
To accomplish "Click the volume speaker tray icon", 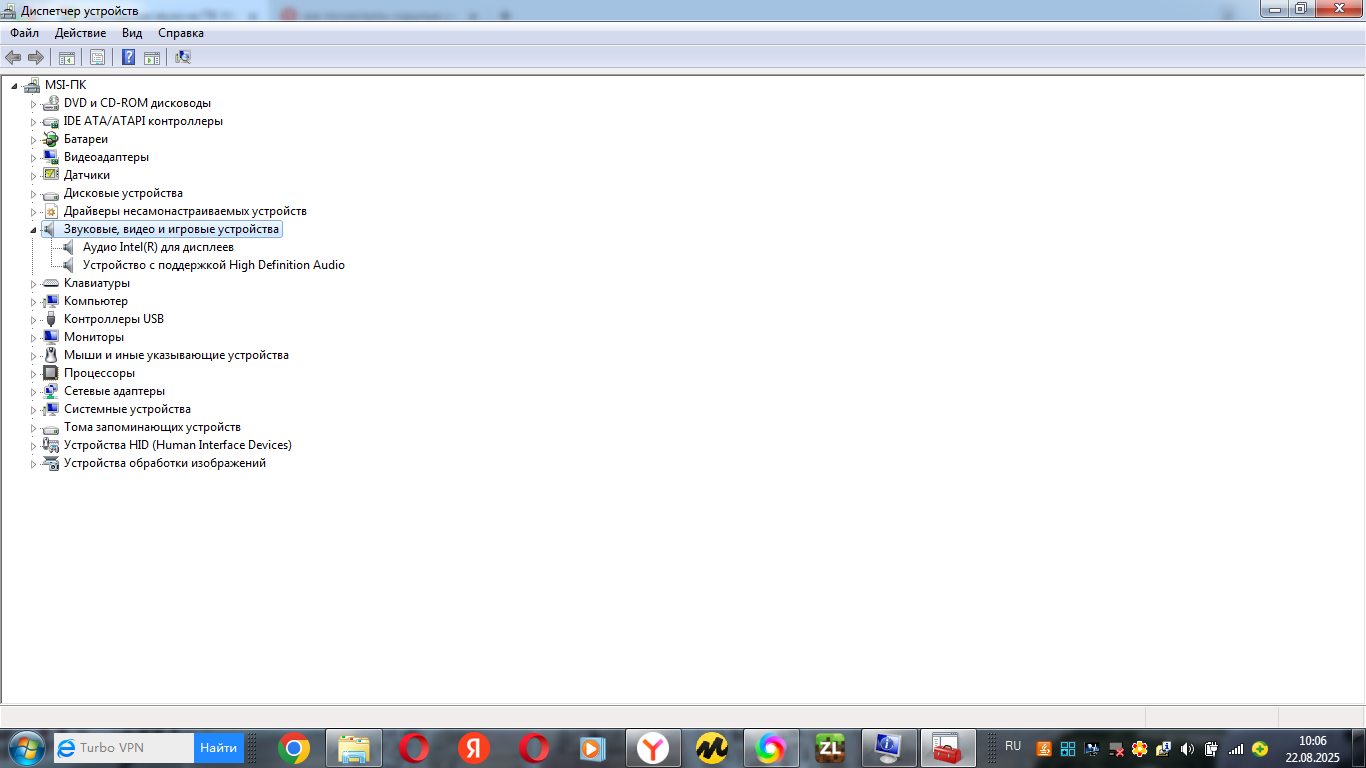I will coord(1187,748).
